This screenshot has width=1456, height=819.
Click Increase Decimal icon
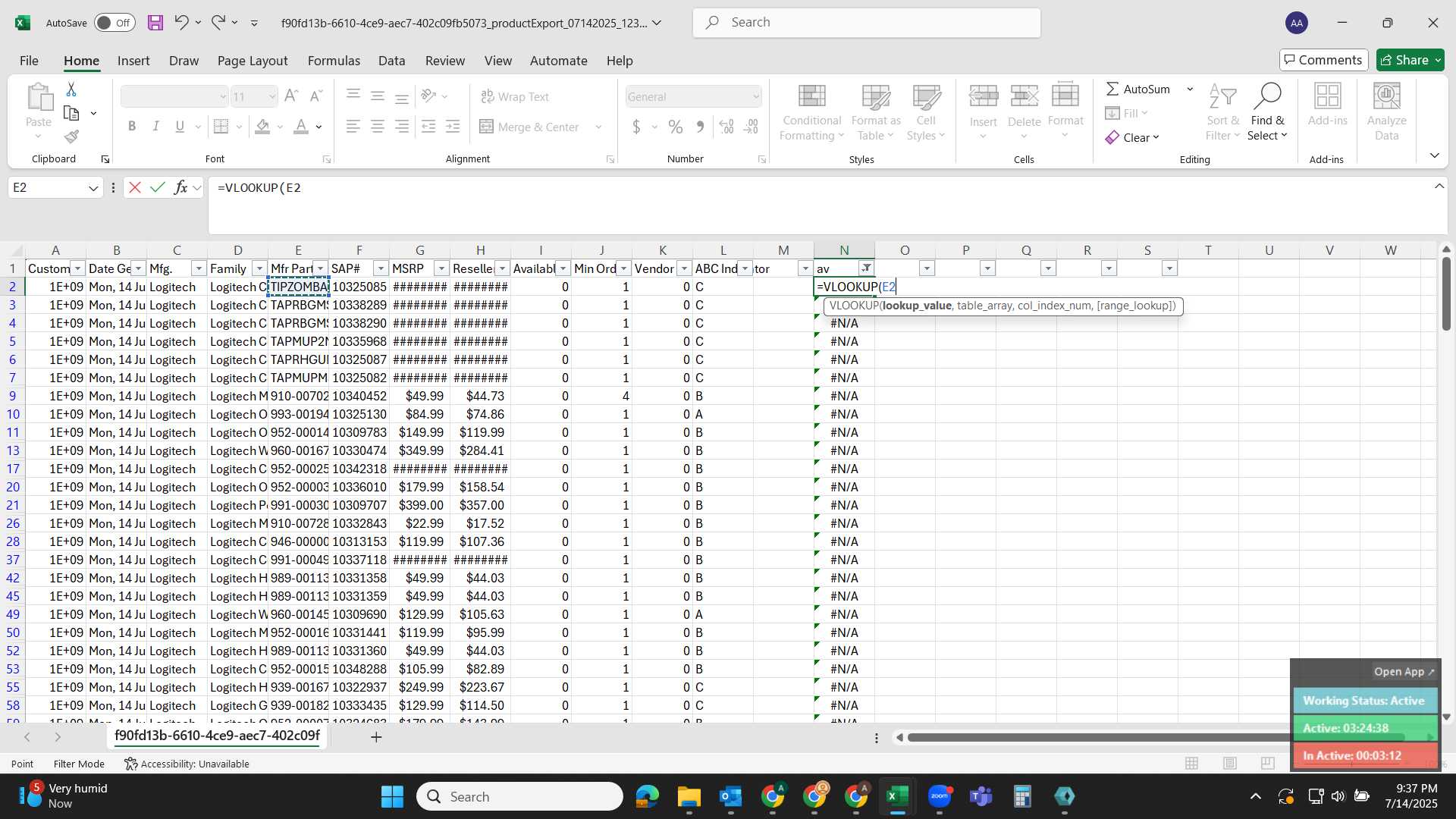[x=726, y=127]
